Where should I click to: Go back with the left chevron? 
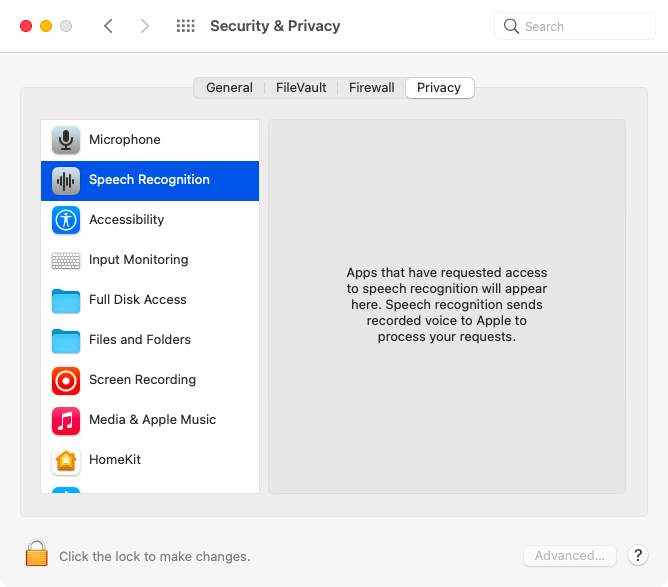click(108, 26)
